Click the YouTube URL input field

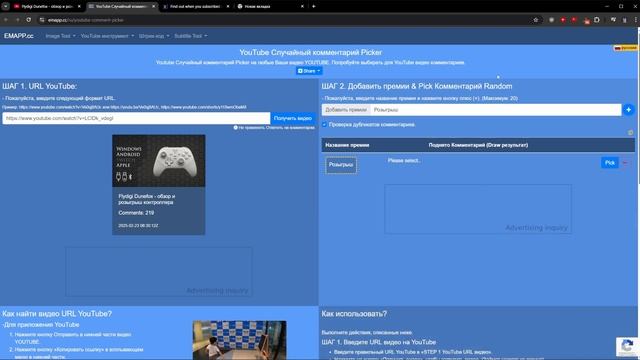[136, 118]
